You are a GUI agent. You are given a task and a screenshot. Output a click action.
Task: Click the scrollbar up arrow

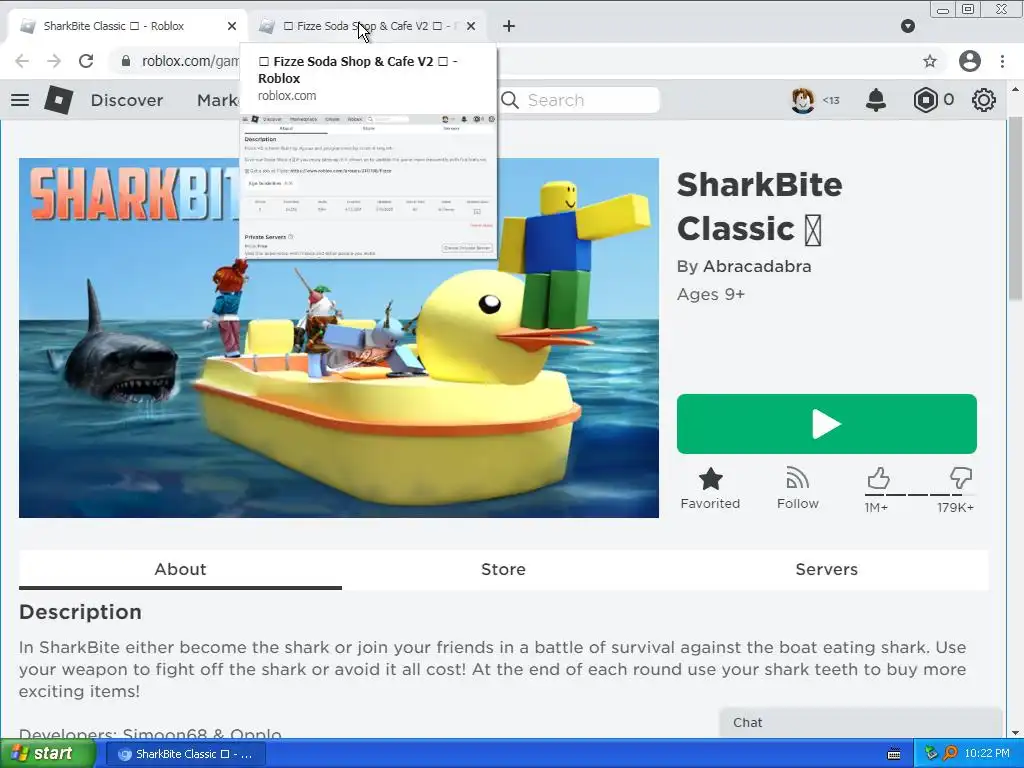click(1015, 88)
